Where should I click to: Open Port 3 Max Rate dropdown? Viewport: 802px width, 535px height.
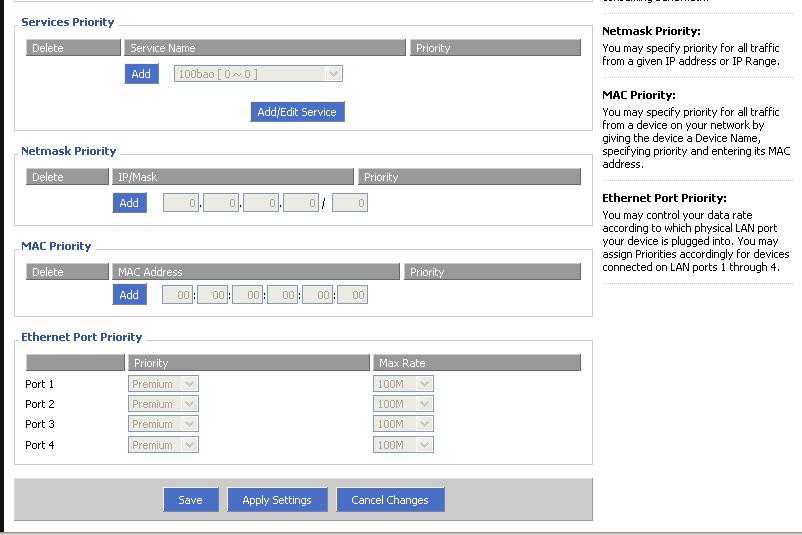click(403, 424)
